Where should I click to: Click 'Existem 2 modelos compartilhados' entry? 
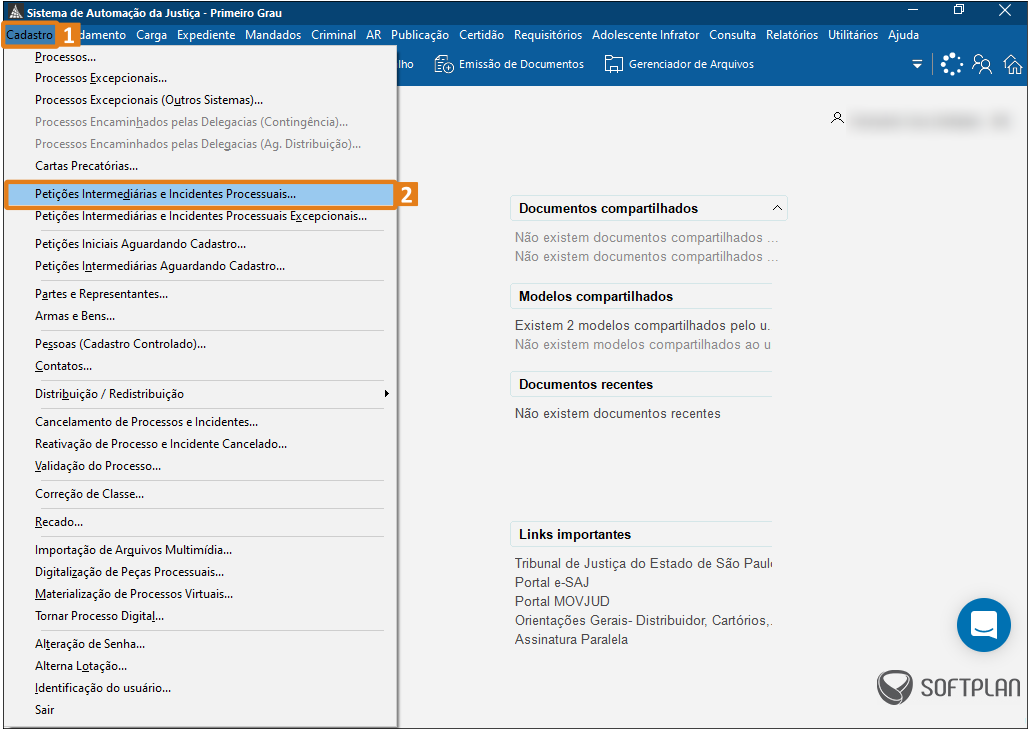click(x=642, y=326)
